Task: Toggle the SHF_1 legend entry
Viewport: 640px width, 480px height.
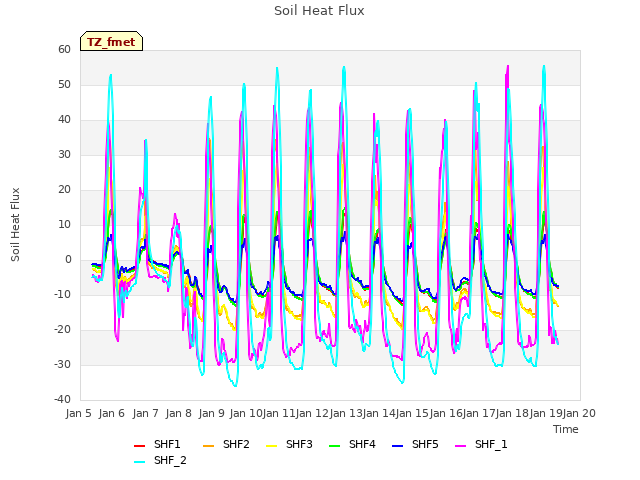Action: pyautogui.click(x=491, y=444)
